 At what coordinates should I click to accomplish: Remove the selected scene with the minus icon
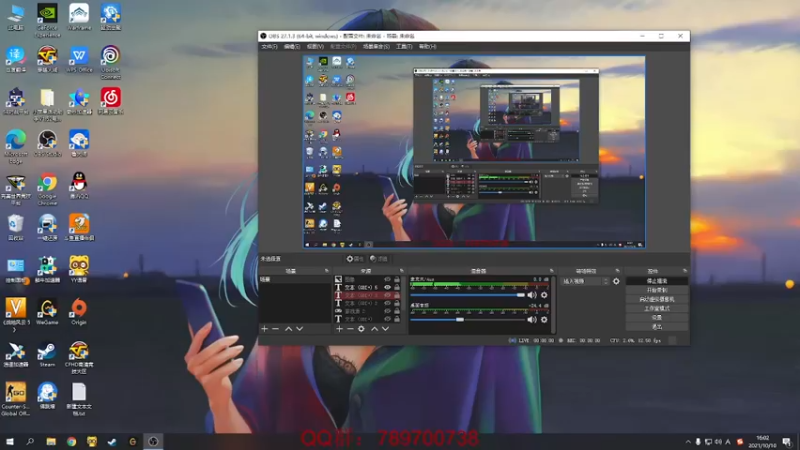pos(276,329)
